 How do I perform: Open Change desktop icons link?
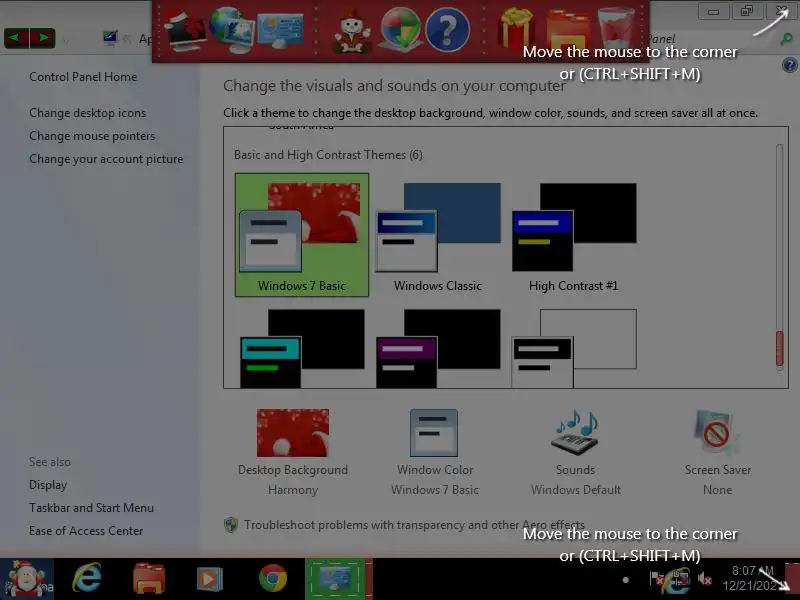click(x=87, y=113)
